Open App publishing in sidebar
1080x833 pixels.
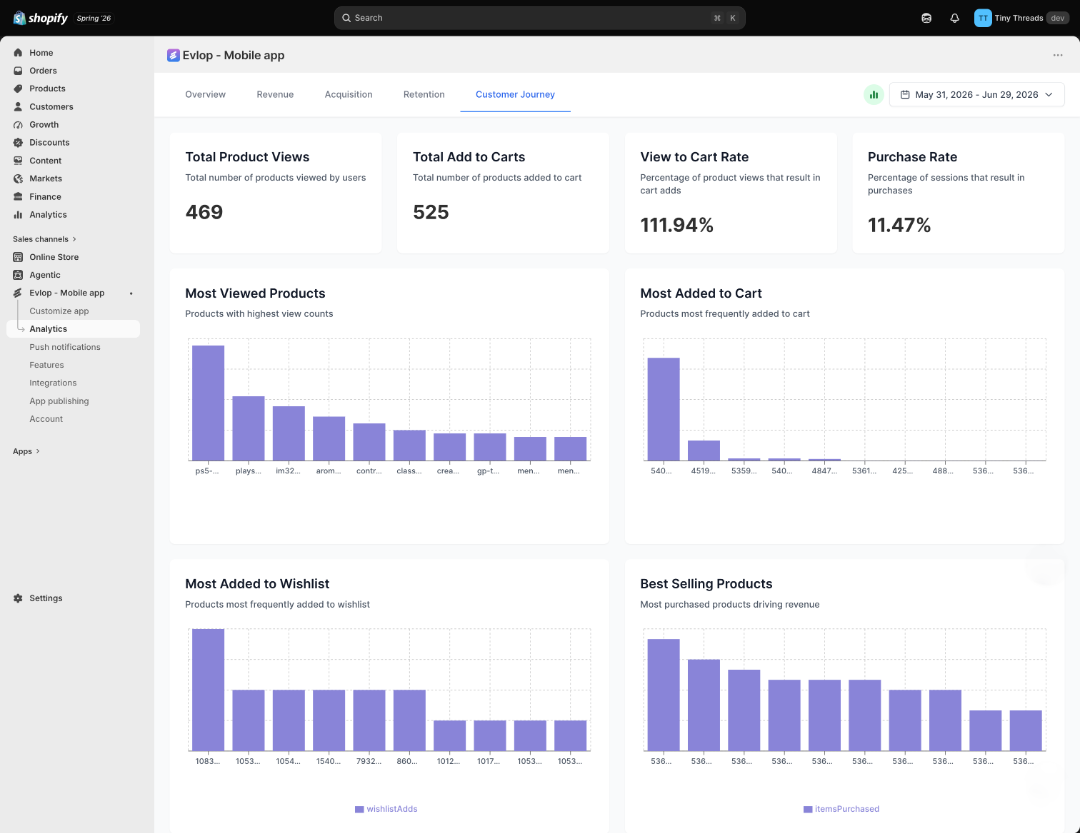click(59, 401)
